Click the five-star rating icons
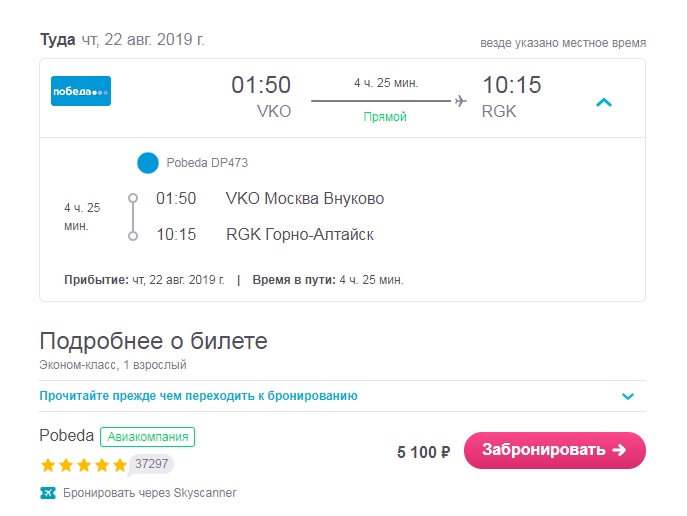Viewport: 687px width, 516px height. point(83,465)
